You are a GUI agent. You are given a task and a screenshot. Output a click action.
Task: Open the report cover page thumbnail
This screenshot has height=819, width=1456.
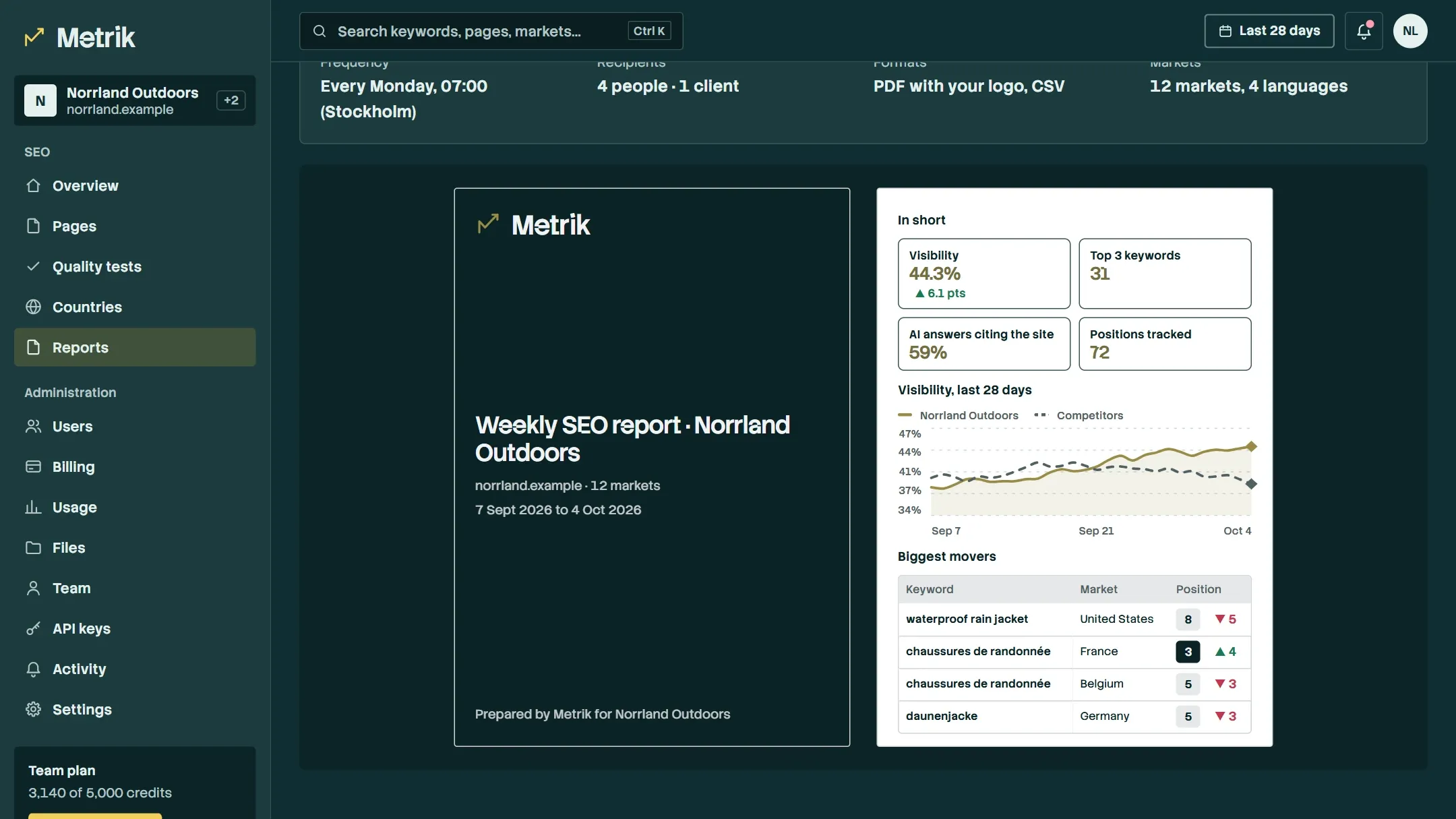coord(652,467)
